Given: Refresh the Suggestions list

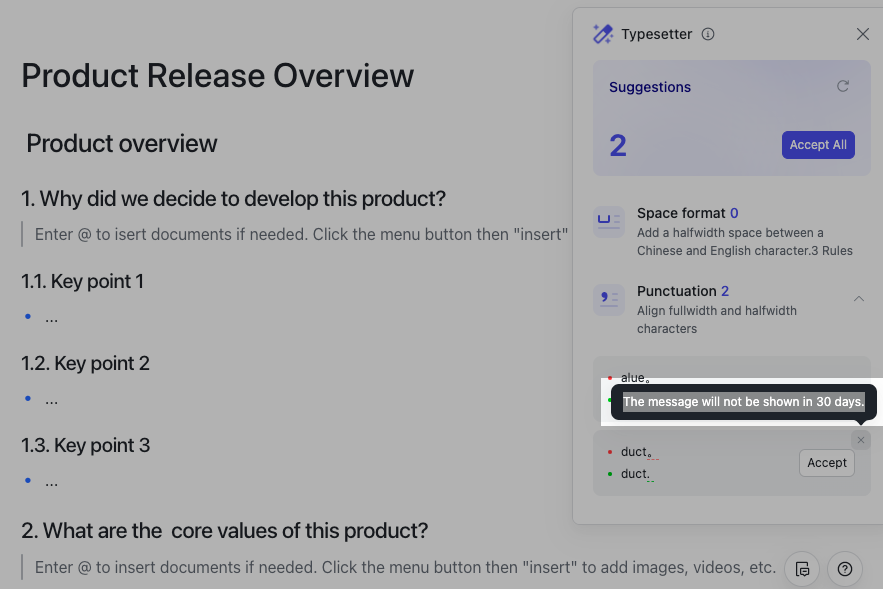Looking at the screenshot, I should coord(843,87).
